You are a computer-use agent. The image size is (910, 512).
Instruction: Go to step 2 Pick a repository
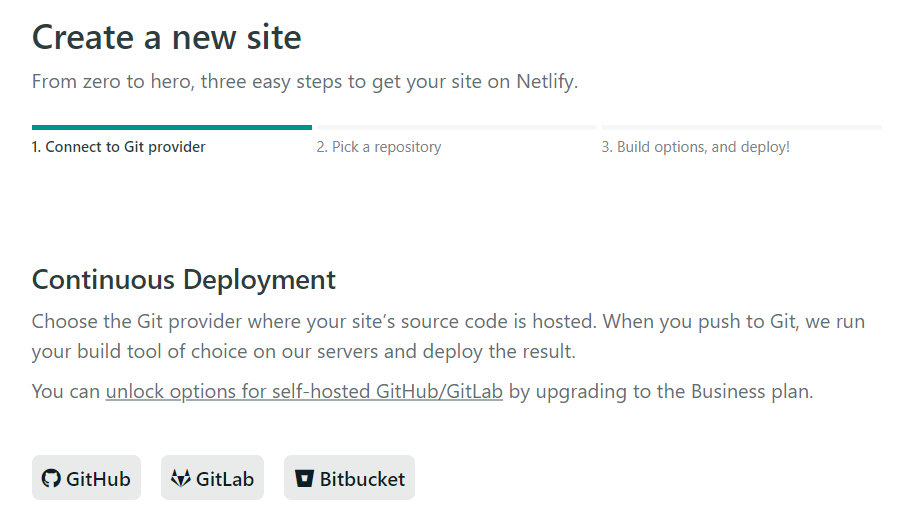click(x=379, y=147)
